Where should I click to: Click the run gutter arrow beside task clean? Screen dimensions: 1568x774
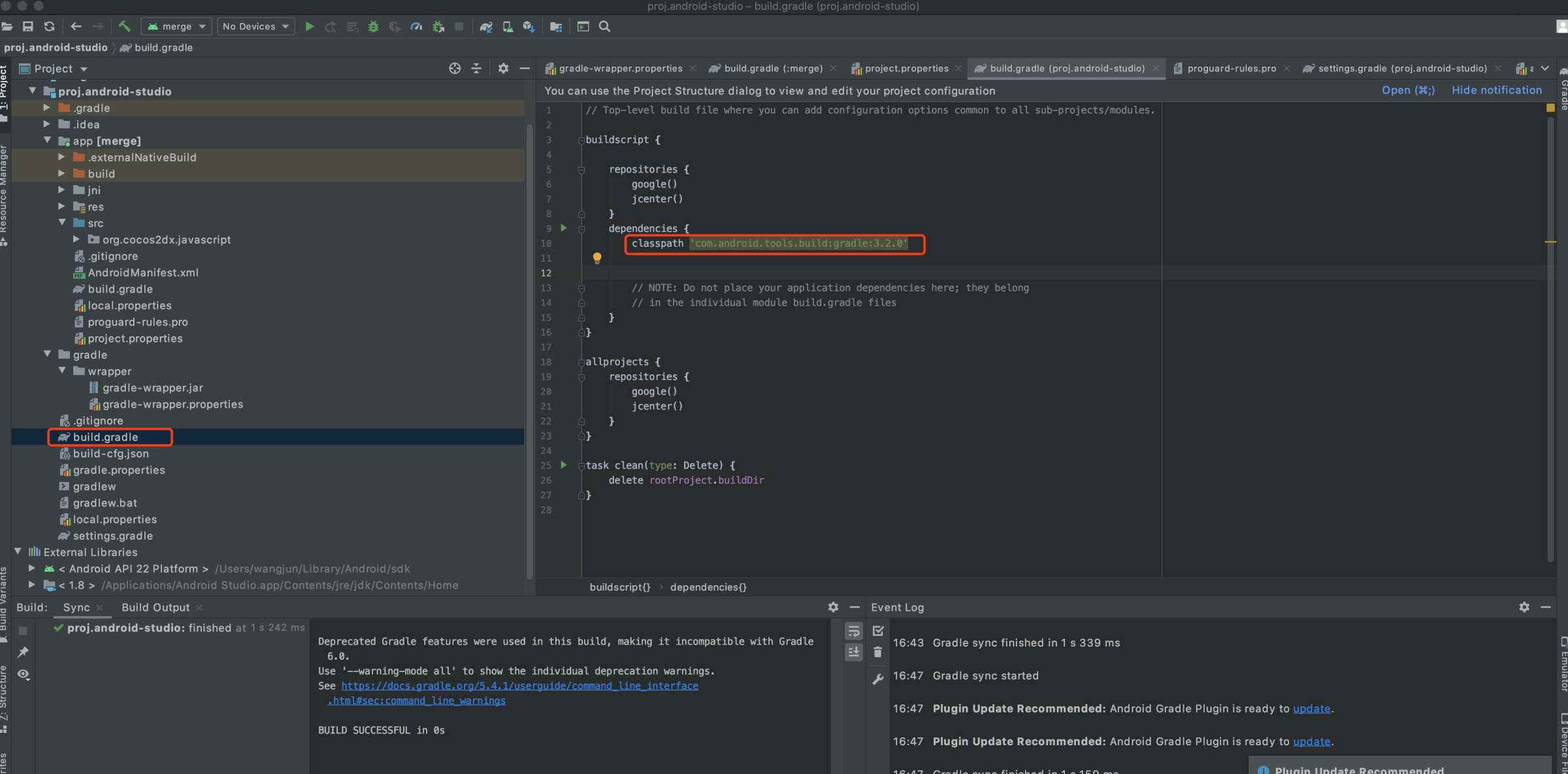[564, 465]
